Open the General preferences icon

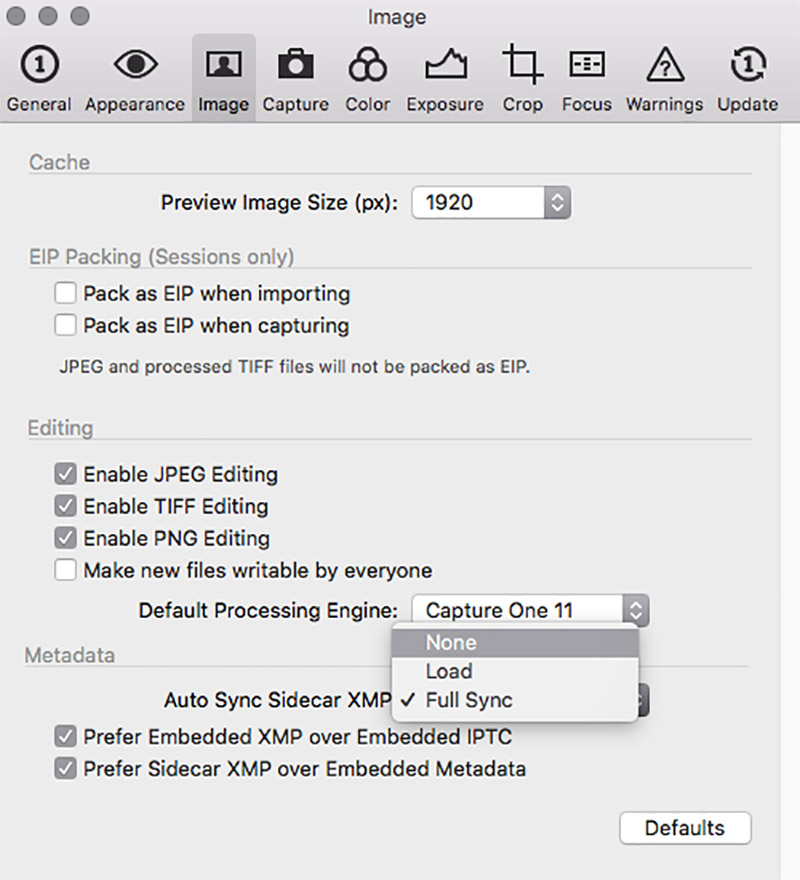(x=39, y=65)
